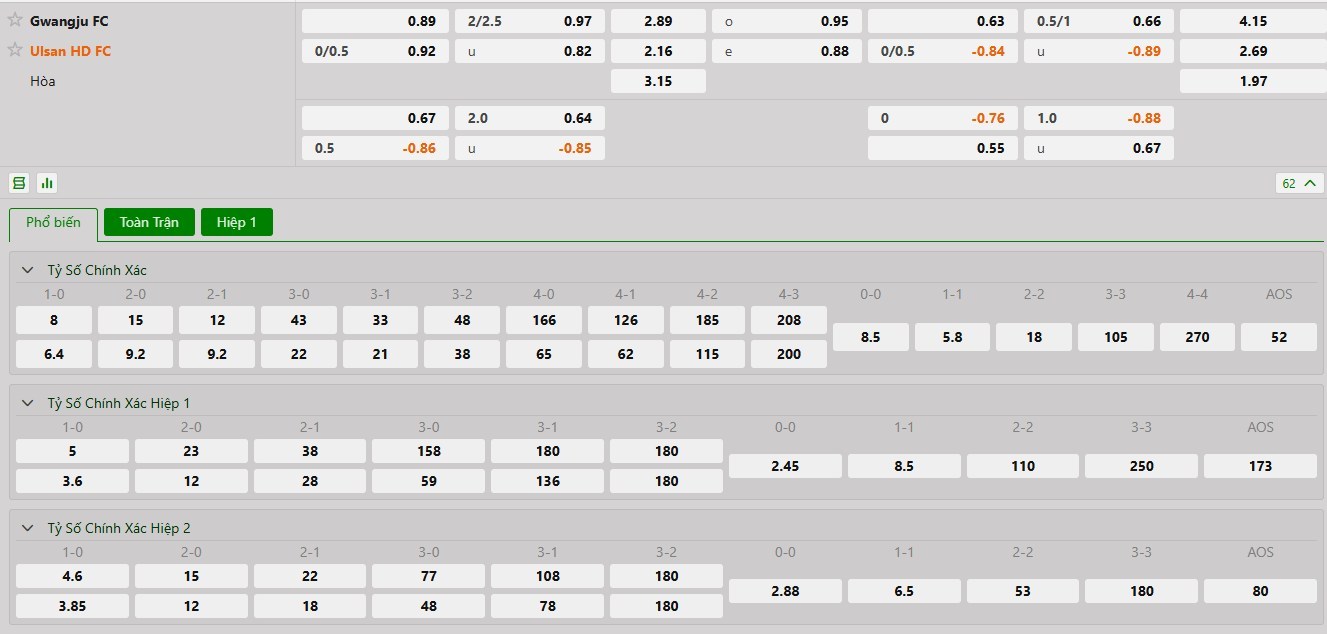Pick over 0.5/1 odds 0.66
Viewport: 1327px width, 634px height.
[x=1099, y=21]
